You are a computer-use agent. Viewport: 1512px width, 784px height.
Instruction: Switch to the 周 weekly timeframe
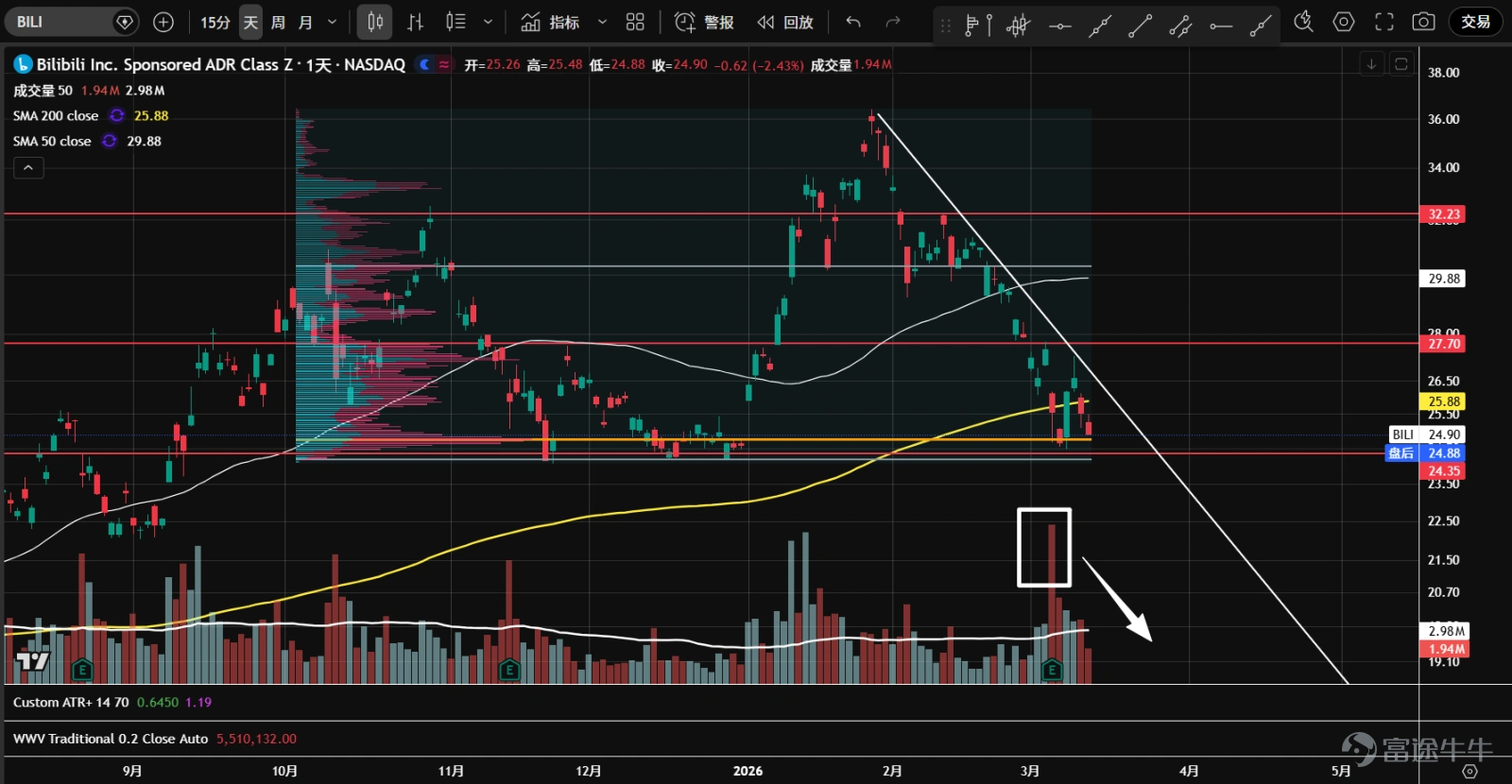tap(278, 22)
